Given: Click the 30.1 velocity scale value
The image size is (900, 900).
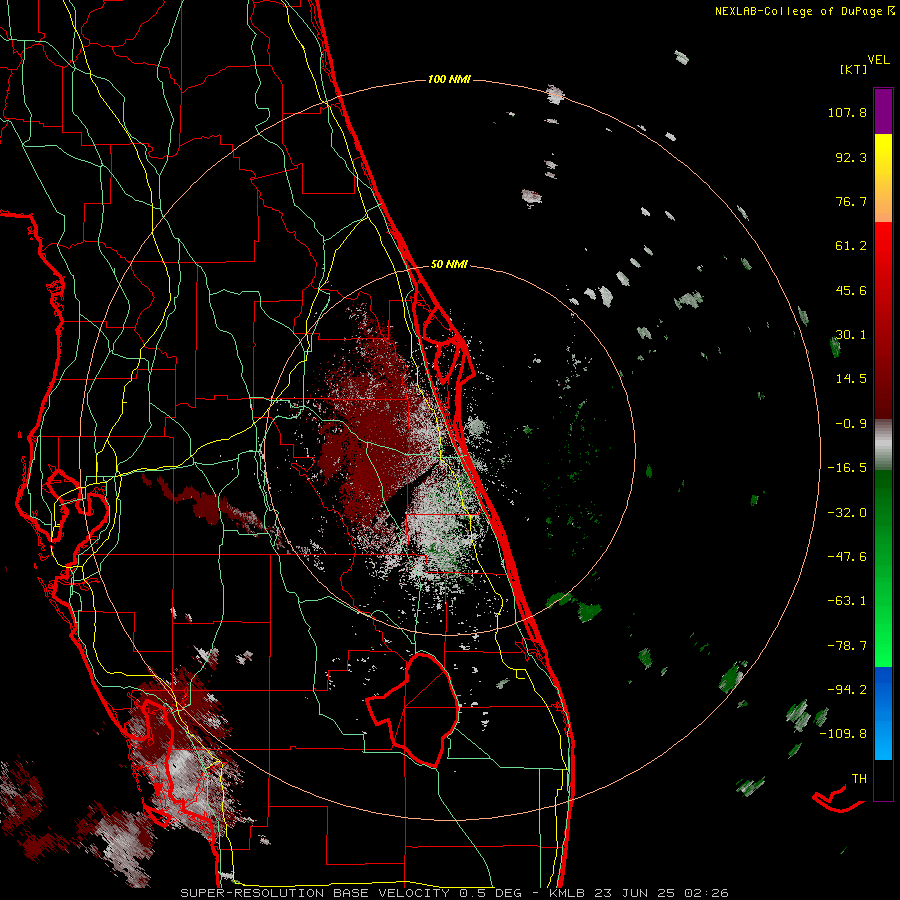Looking at the screenshot, I should [x=851, y=335].
